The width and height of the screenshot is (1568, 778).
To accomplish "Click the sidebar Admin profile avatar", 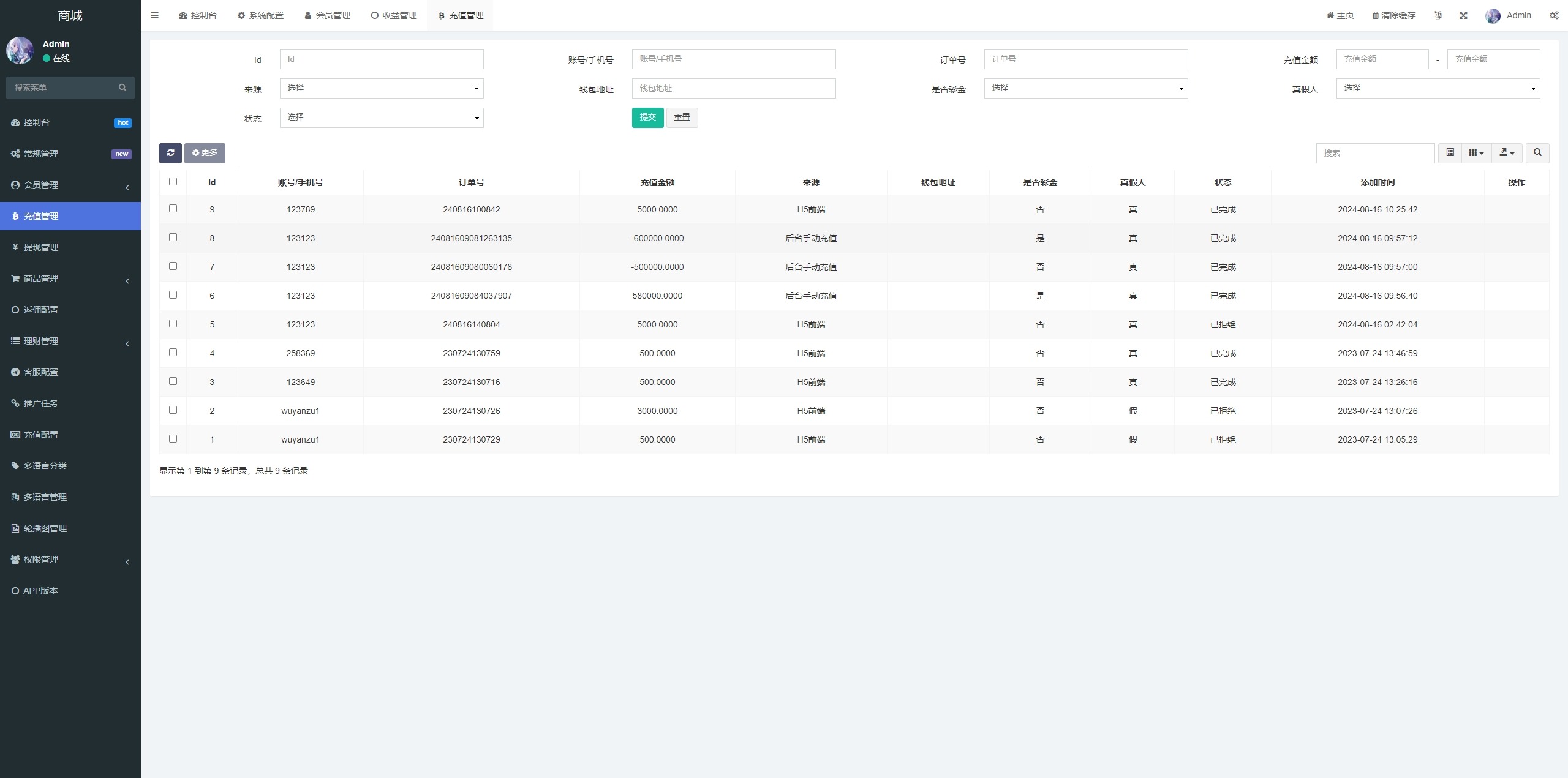I will (x=20, y=51).
